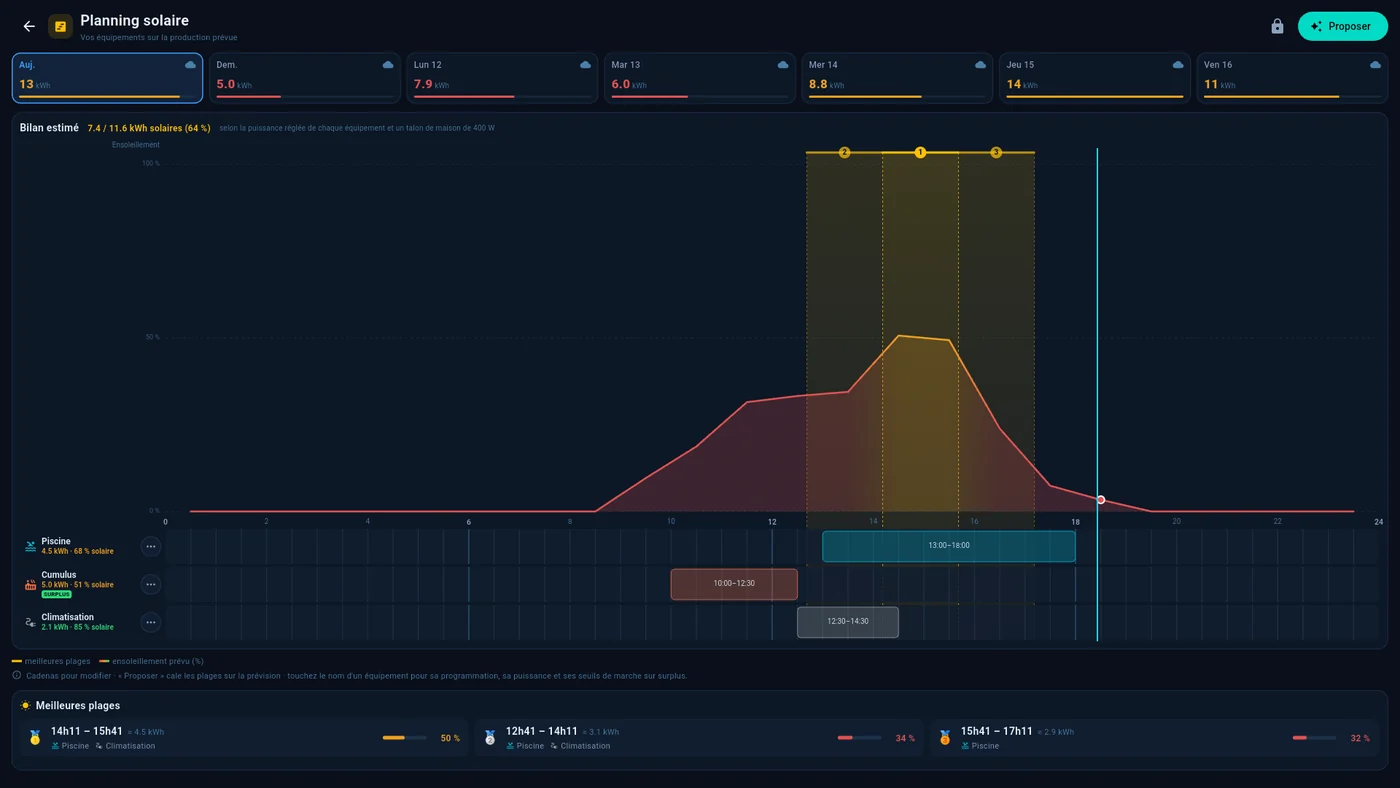Click the Piscine 13:00–18:00 time block

click(949, 546)
